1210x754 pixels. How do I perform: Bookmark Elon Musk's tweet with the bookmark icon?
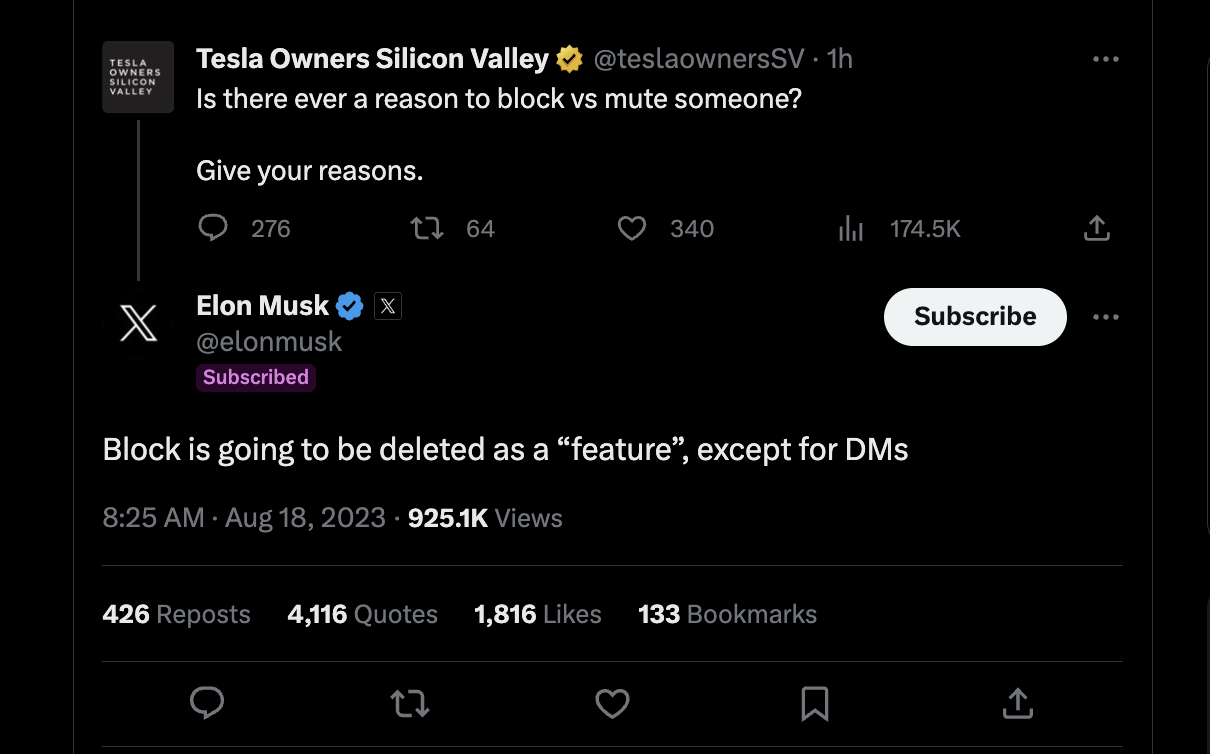pyautogui.click(x=815, y=703)
